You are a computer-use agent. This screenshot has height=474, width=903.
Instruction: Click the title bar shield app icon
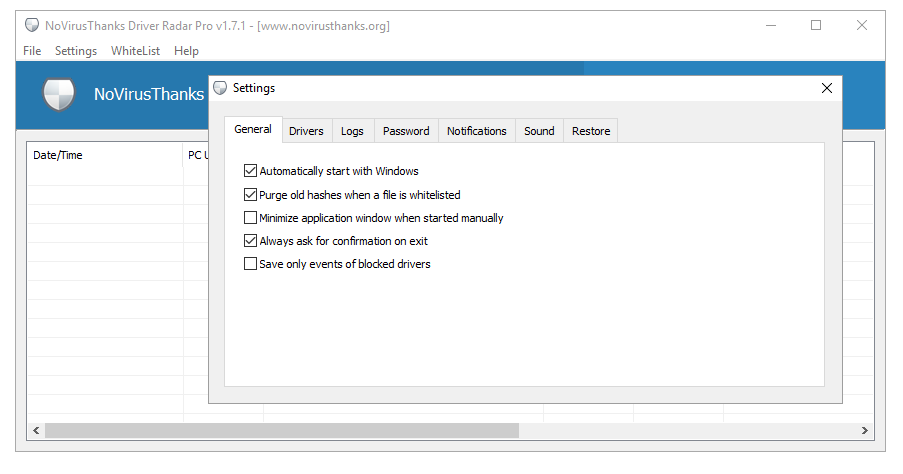tap(32, 25)
